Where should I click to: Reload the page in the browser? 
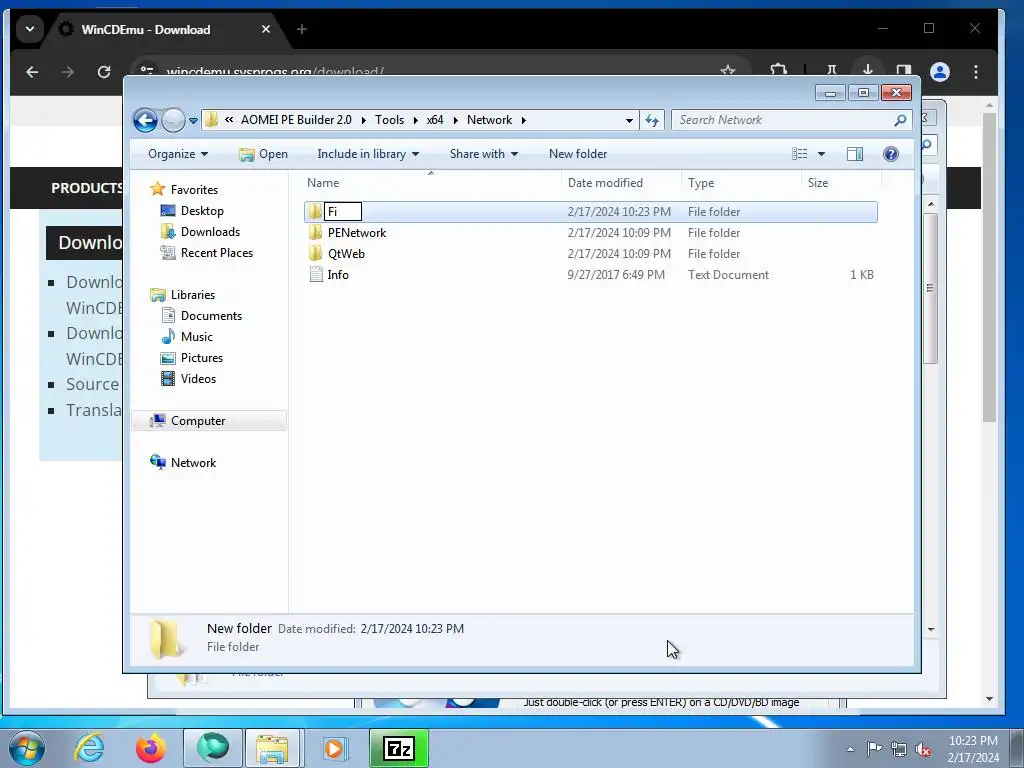(104, 72)
